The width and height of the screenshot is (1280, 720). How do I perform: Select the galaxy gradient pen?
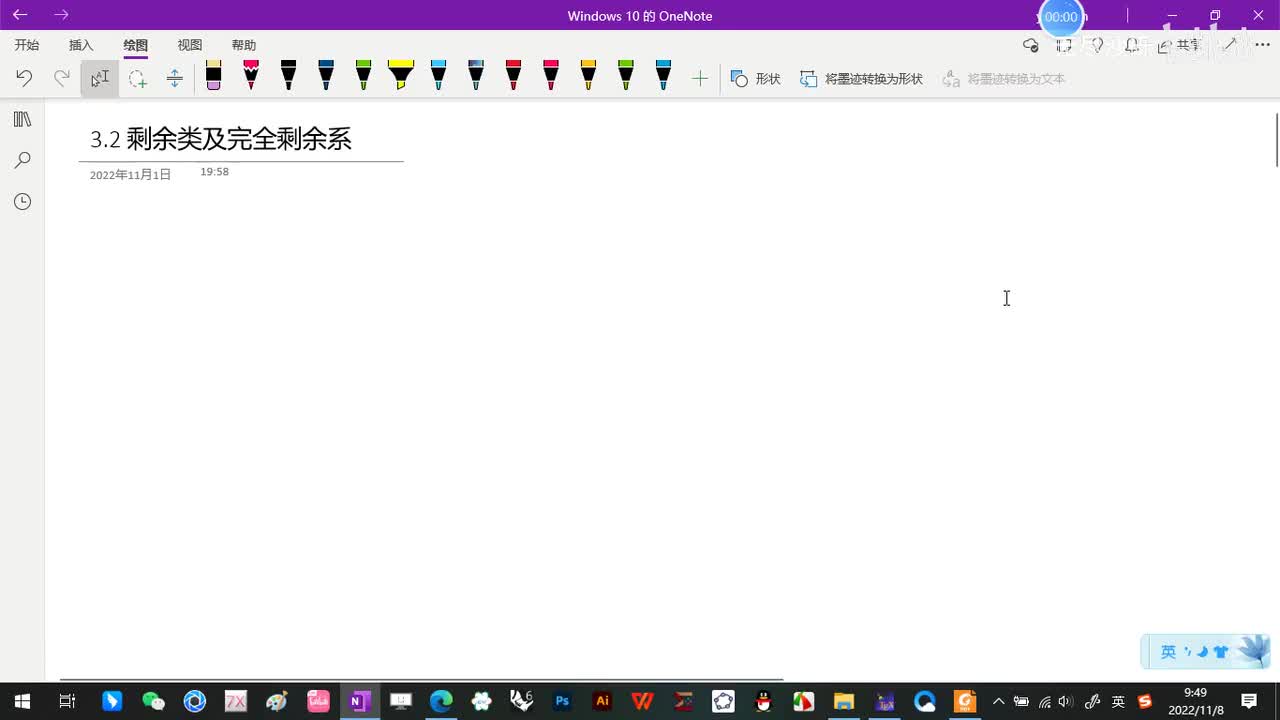(476, 75)
